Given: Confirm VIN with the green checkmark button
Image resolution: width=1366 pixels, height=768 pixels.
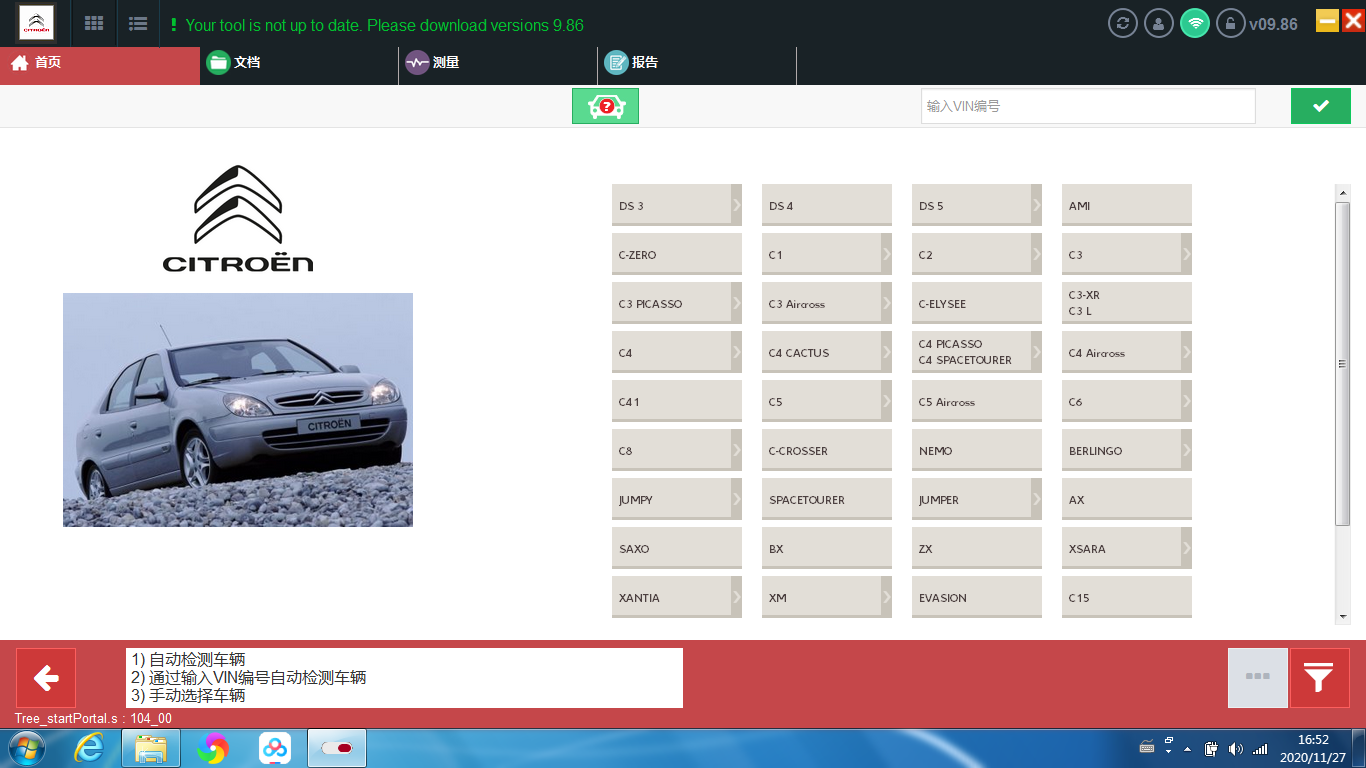Looking at the screenshot, I should pyautogui.click(x=1320, y=106).
